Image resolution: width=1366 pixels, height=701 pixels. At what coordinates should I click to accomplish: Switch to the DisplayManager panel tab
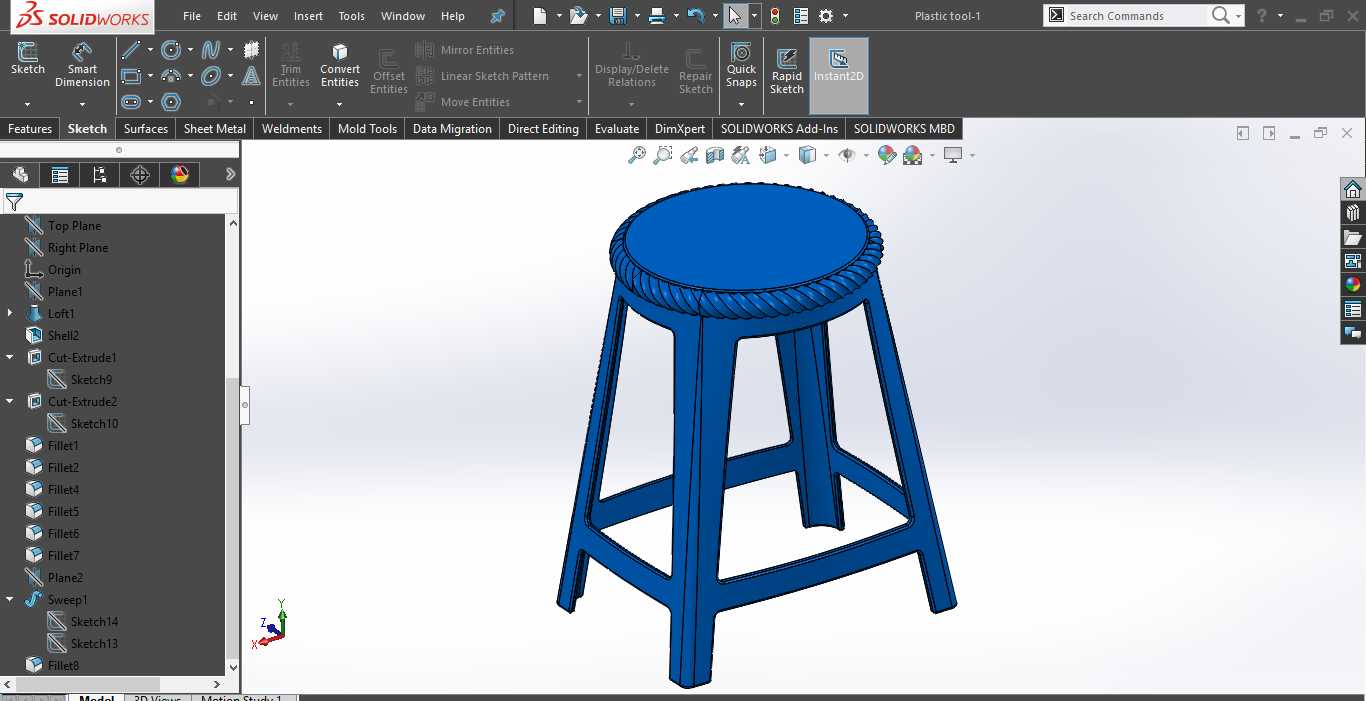click(180, 175)
